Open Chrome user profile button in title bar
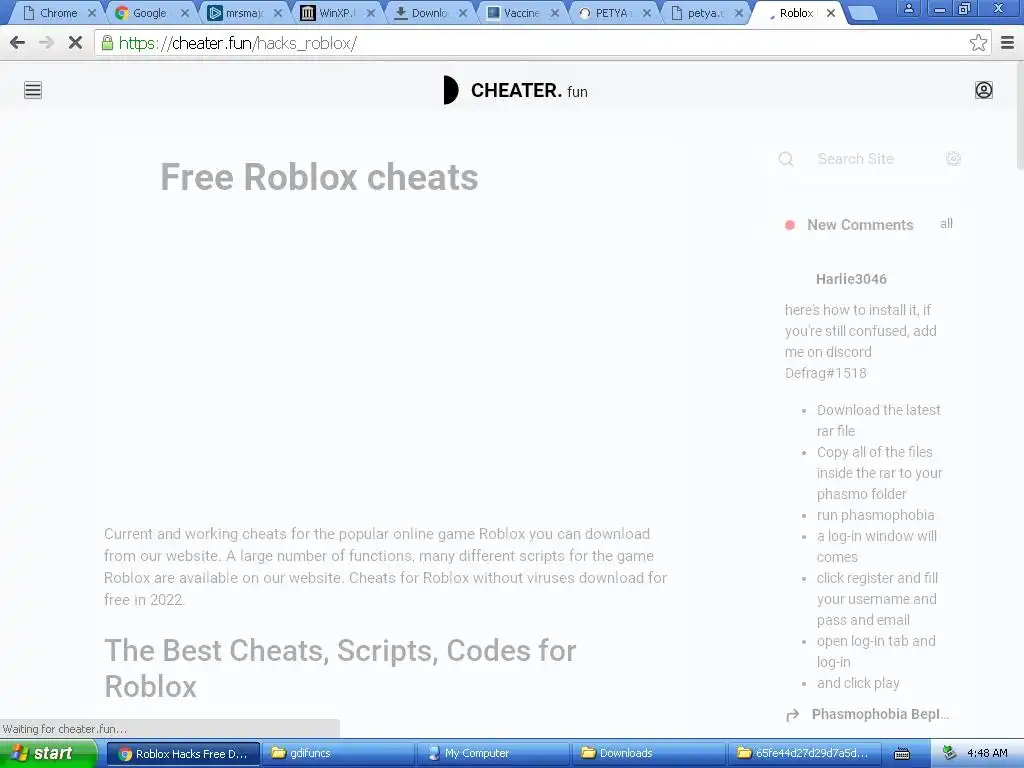 908,8
